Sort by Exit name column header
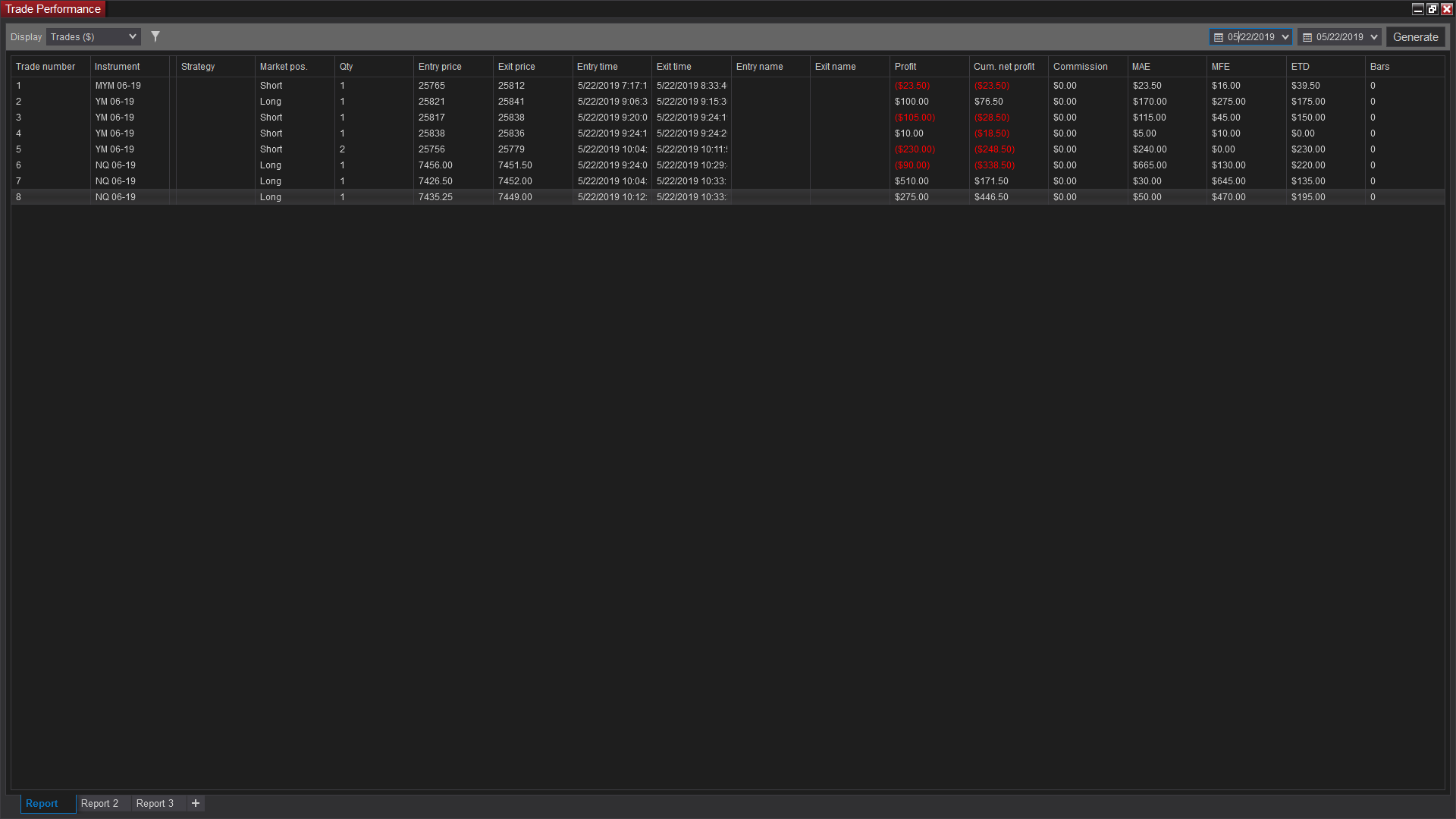Screen dimensions: 1456x819 pos(850,67)
